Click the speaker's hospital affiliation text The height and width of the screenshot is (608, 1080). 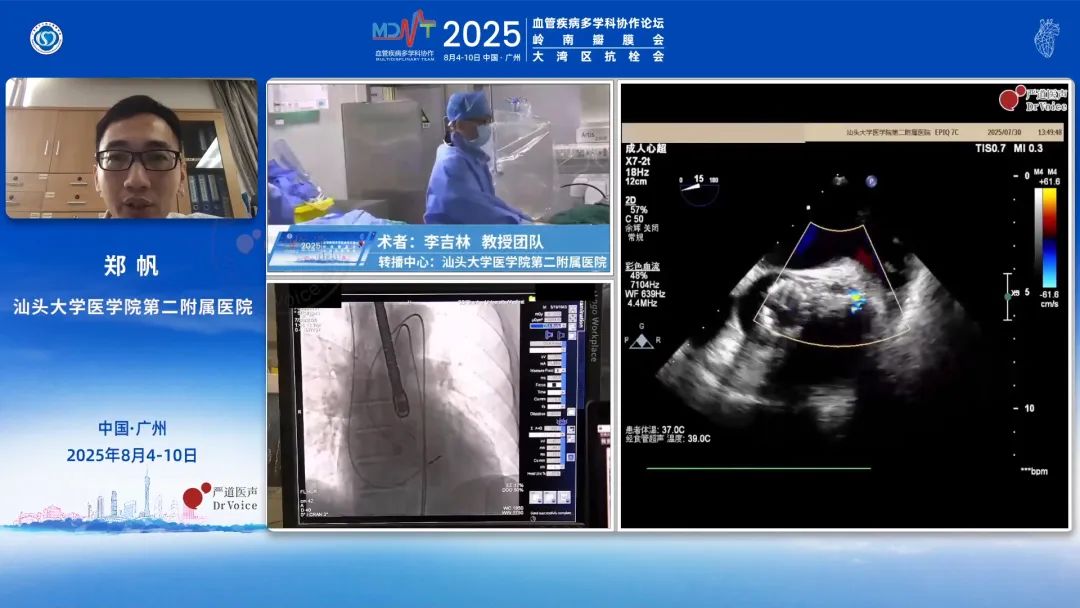click(x=132, y=307)
